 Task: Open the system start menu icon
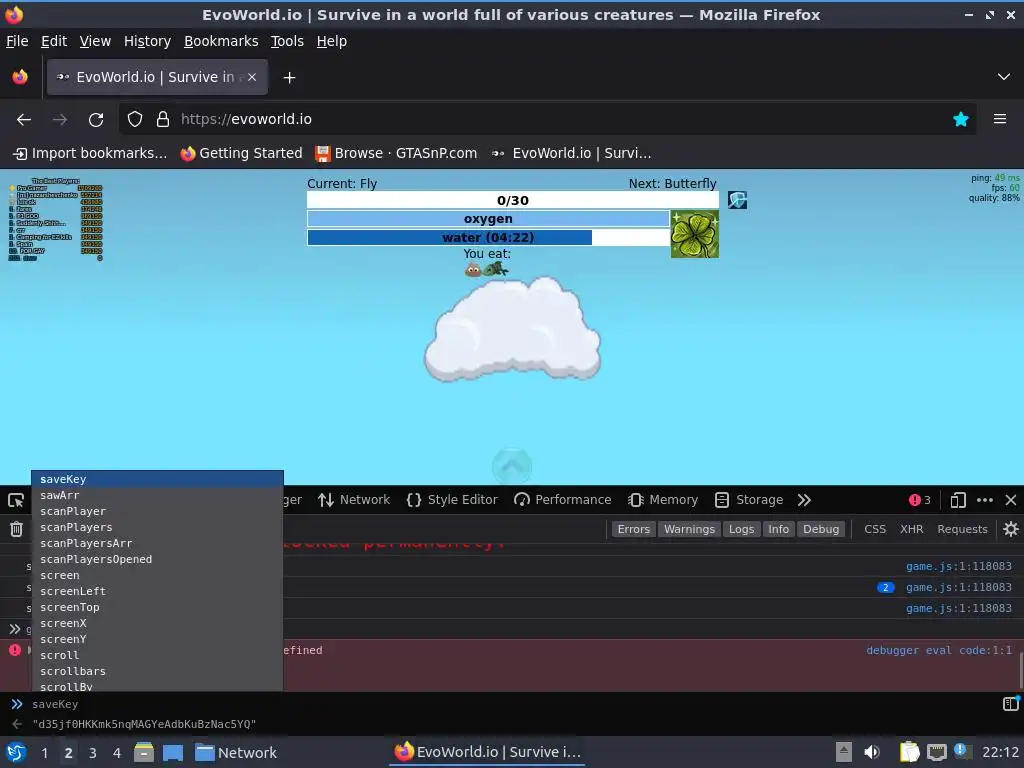16,752
